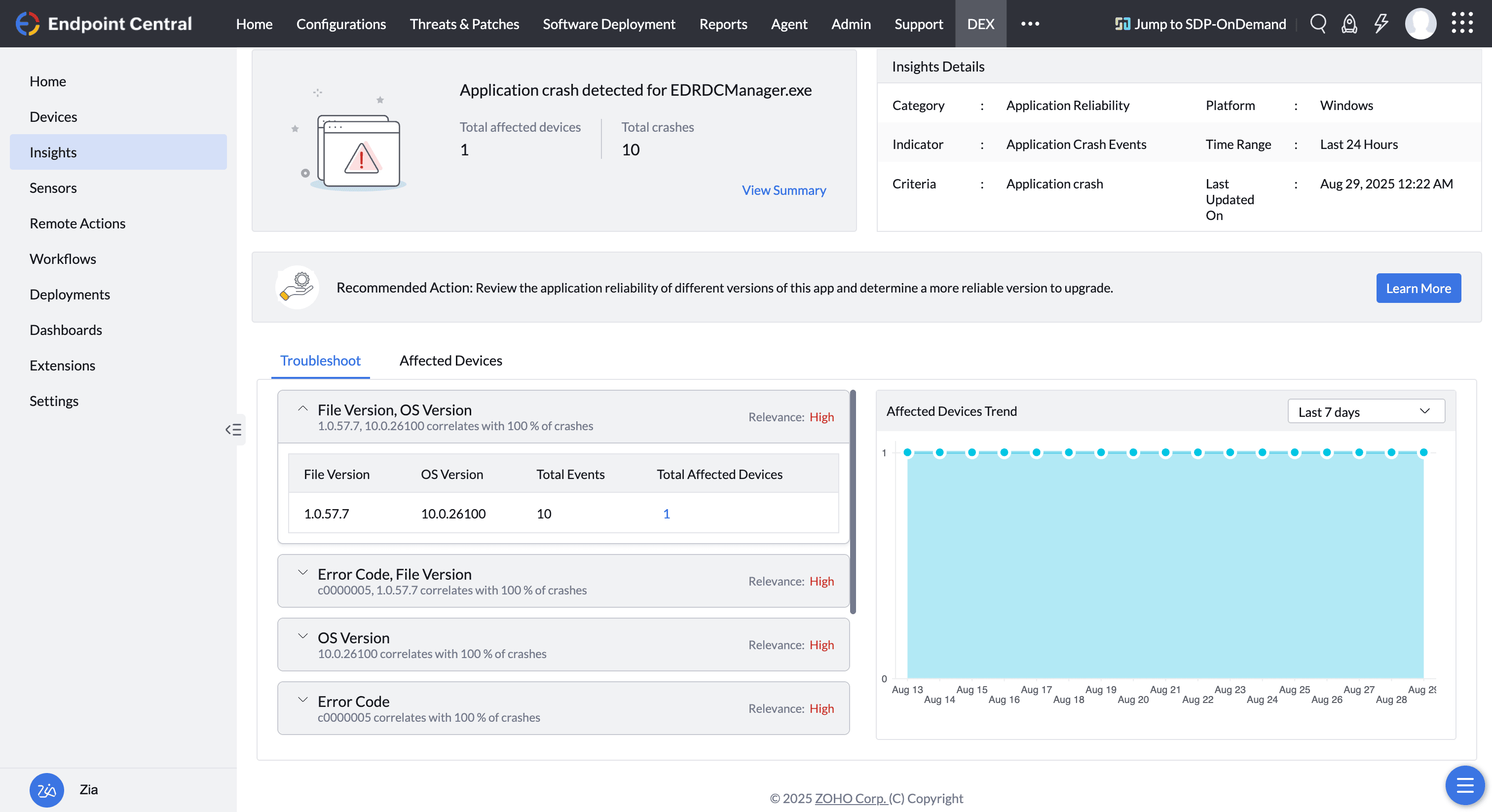This screenshot has width=1492, height=812.
Task: Click the rocket quick-launch icon
Action: click(x=1349, y=24)
